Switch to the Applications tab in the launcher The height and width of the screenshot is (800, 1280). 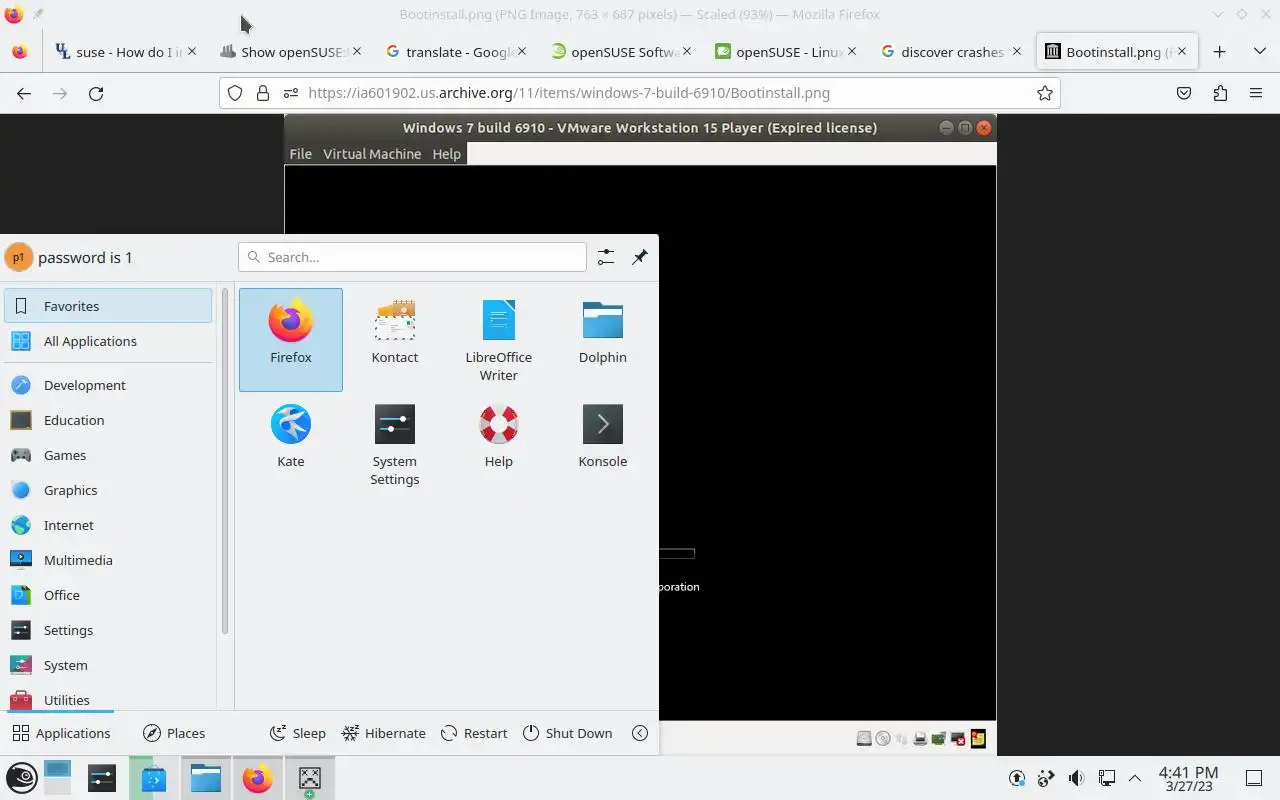click(61, 733)
